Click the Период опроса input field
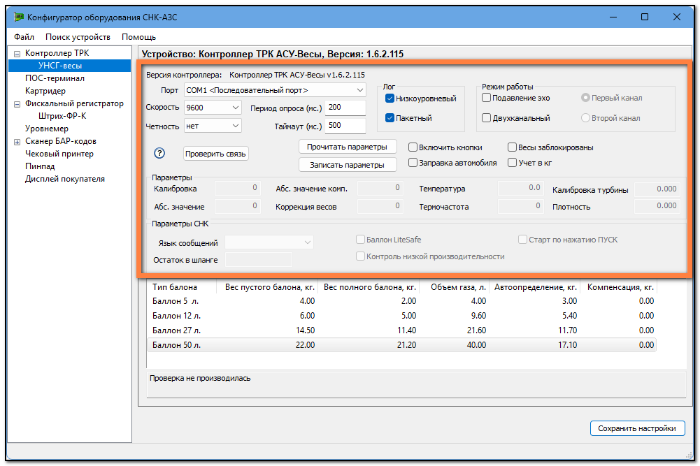 pos(346,108)
